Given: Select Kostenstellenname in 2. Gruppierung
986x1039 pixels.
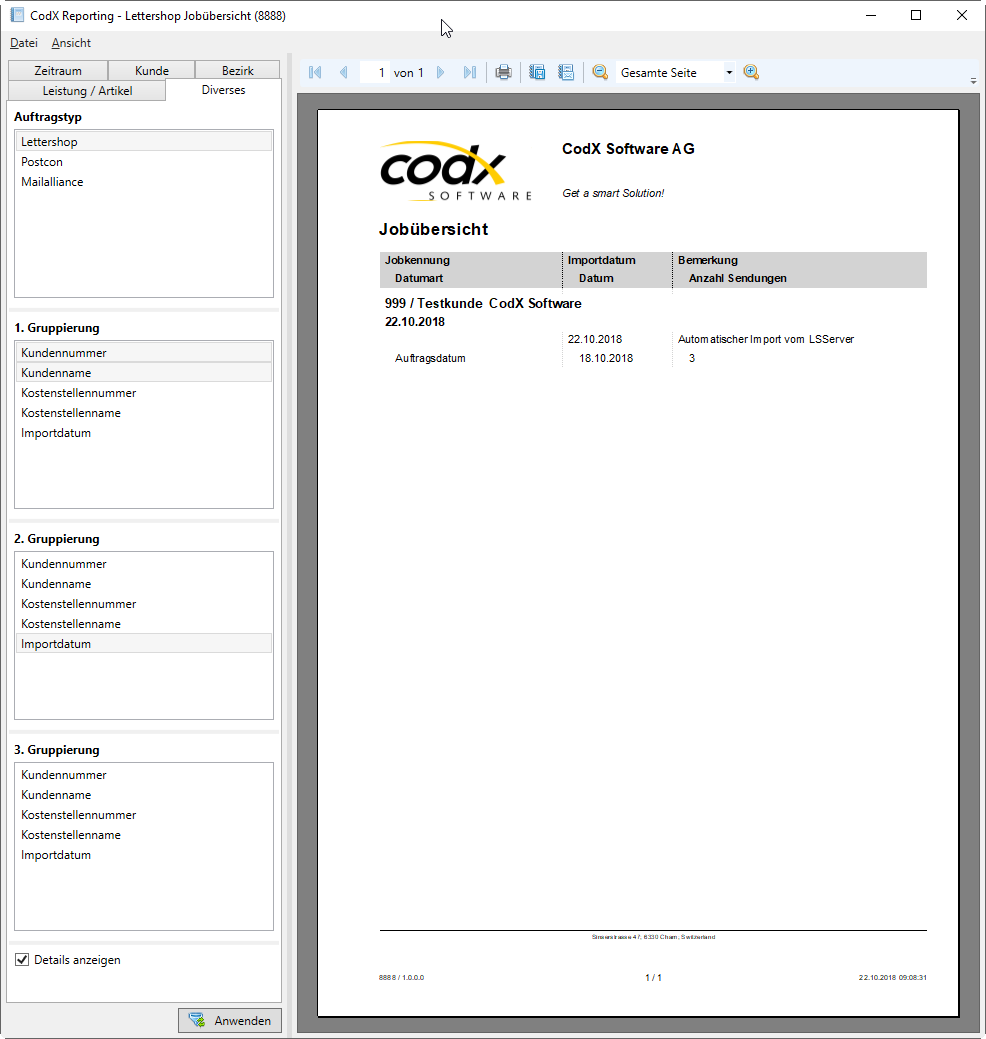Looking at the screenshot, I should click(x=144, y=624).
